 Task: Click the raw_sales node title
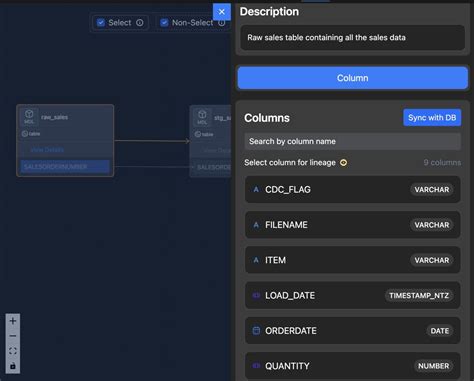click(x=54, y=117)
